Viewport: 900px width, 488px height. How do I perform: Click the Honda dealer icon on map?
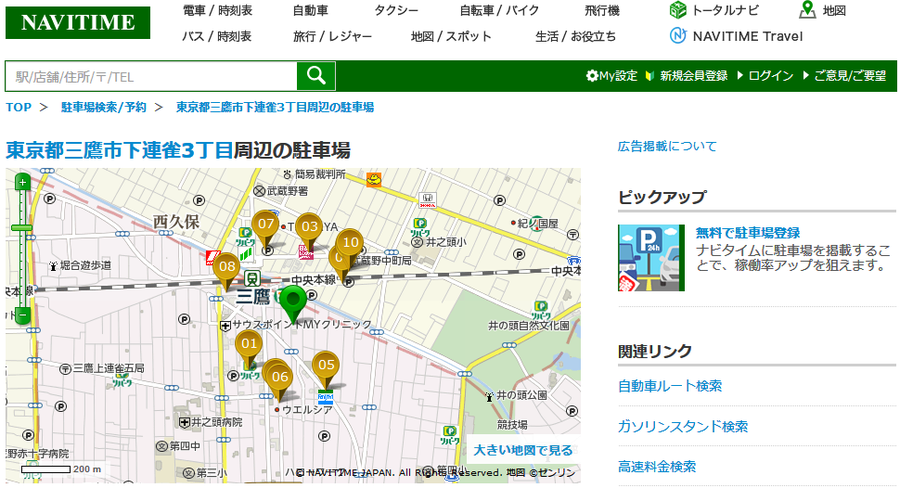click(427, 199)
